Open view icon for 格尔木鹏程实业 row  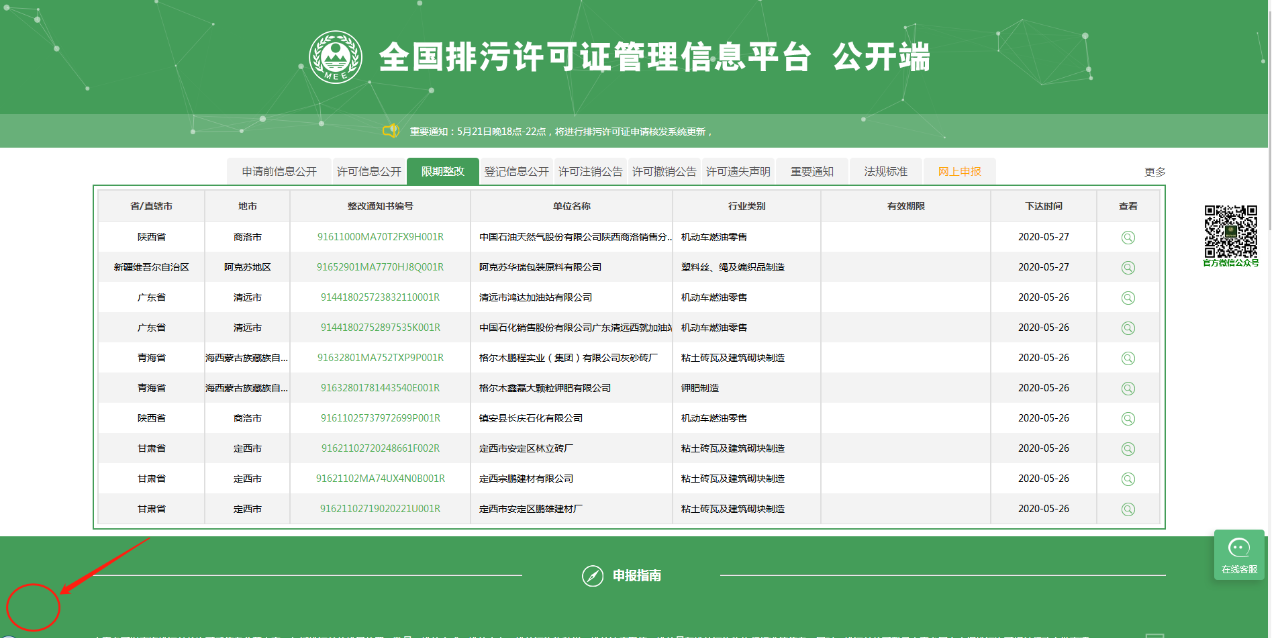[1128, 358]
